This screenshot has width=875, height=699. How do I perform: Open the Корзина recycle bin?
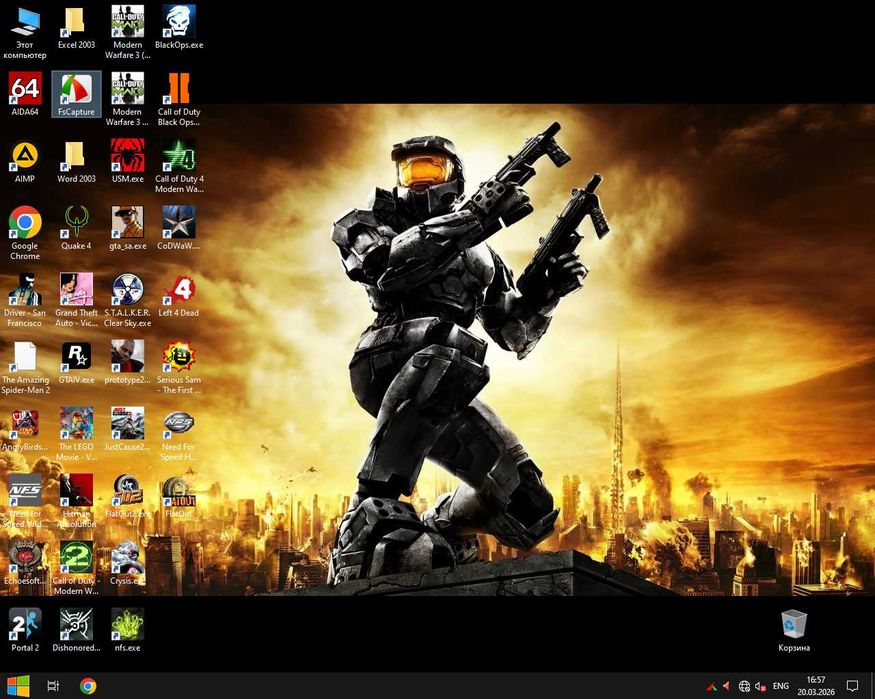[794, 630]
